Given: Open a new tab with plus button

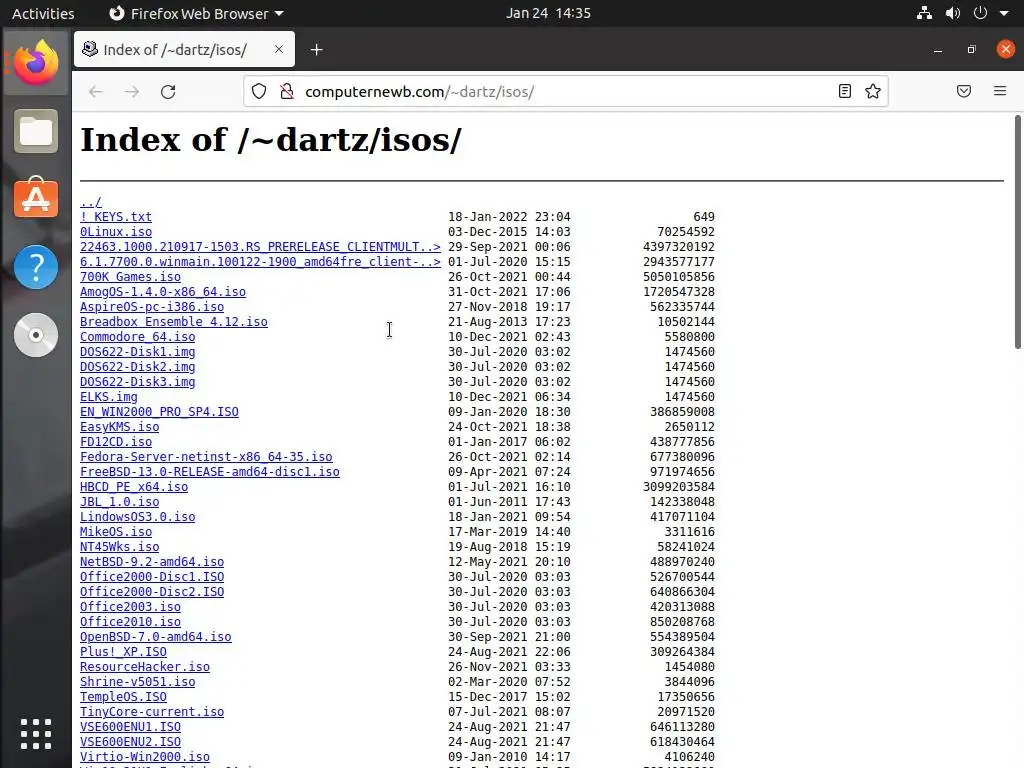Looking at the screenshot, I should [317, 50].
